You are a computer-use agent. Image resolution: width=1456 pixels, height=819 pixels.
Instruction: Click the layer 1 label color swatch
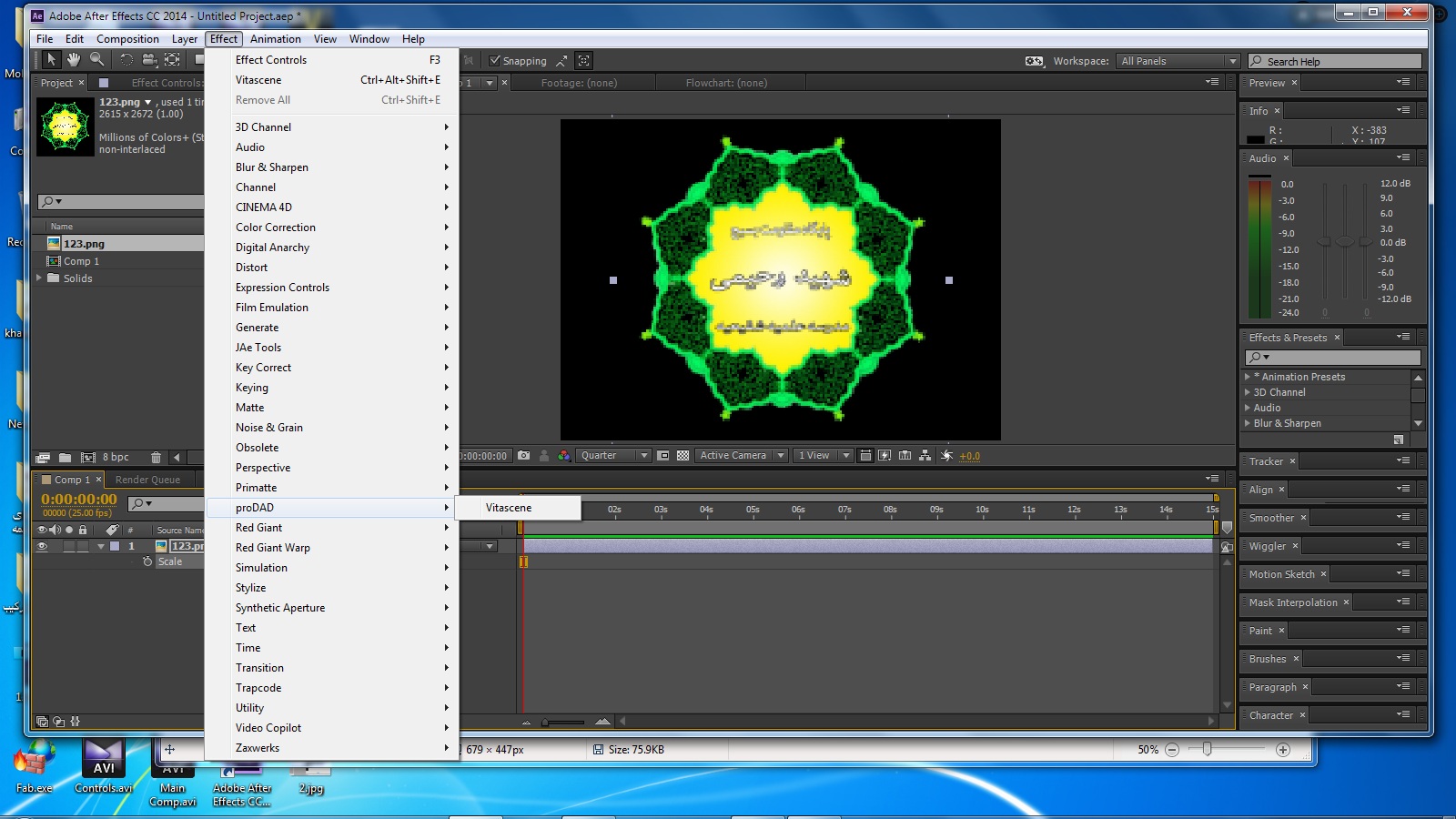(115, 546)
